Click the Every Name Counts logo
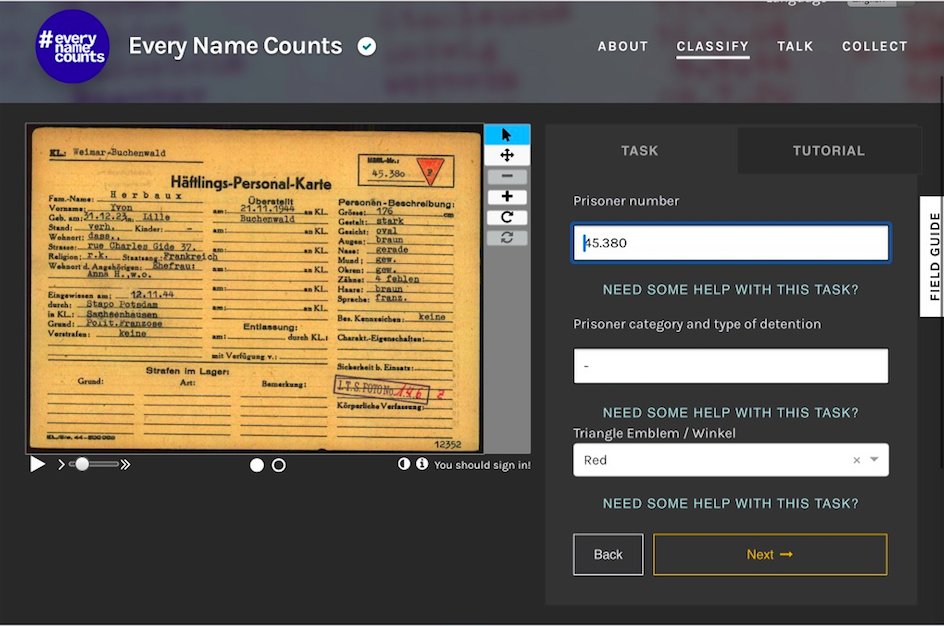Viewport: 944px width, 626px height. [x=72, y=46]
